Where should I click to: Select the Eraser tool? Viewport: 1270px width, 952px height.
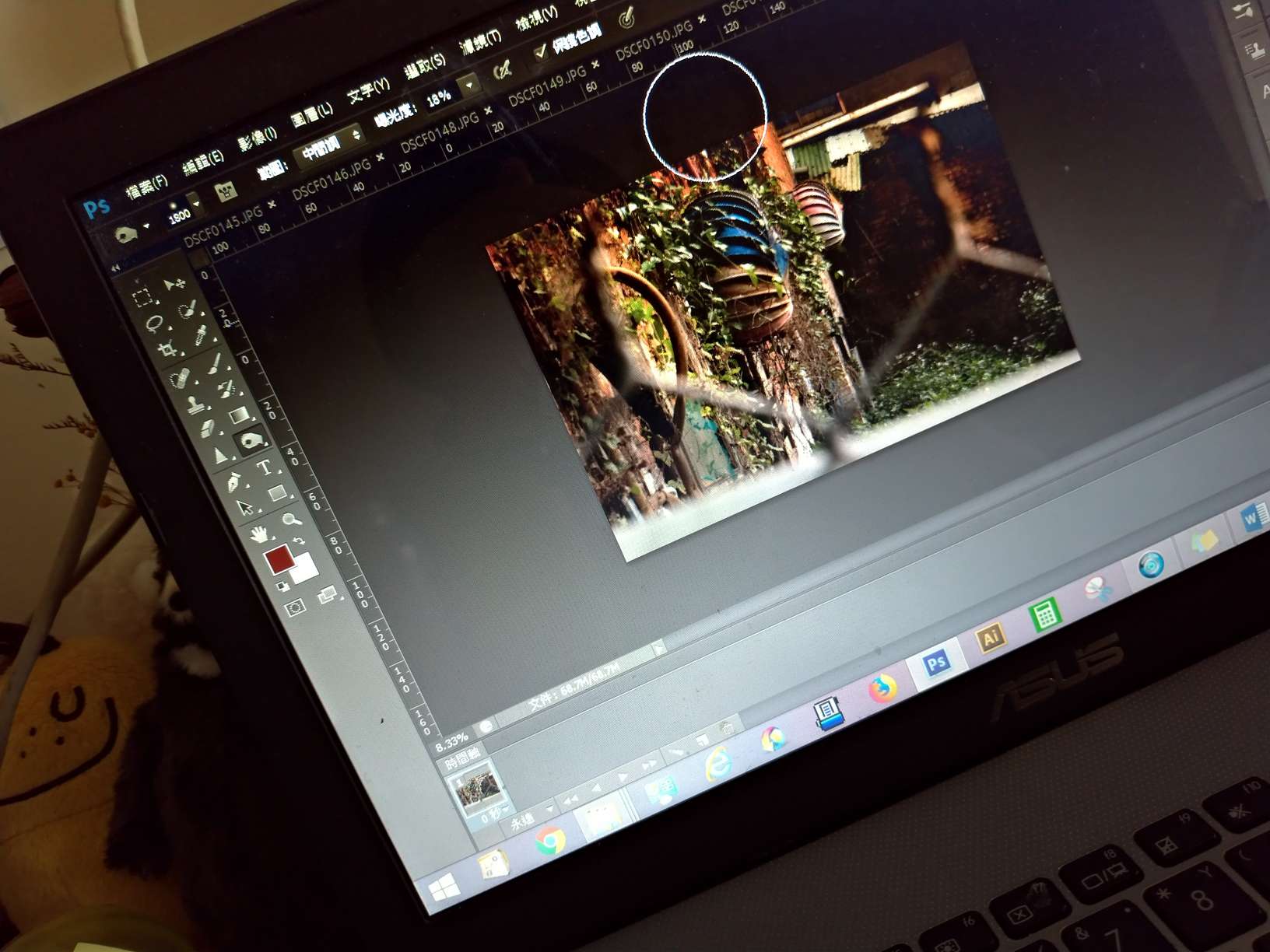[207, 429]
